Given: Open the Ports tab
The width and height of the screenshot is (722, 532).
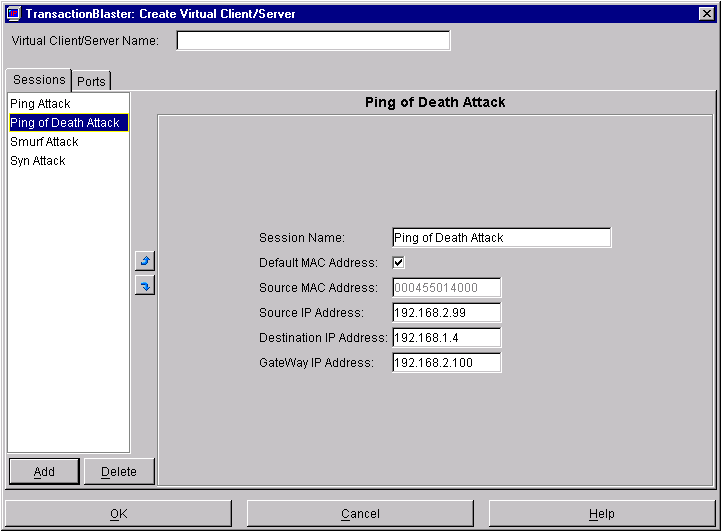Looking at the screenshot, I should pyautogui.click(x=91, y=82).
